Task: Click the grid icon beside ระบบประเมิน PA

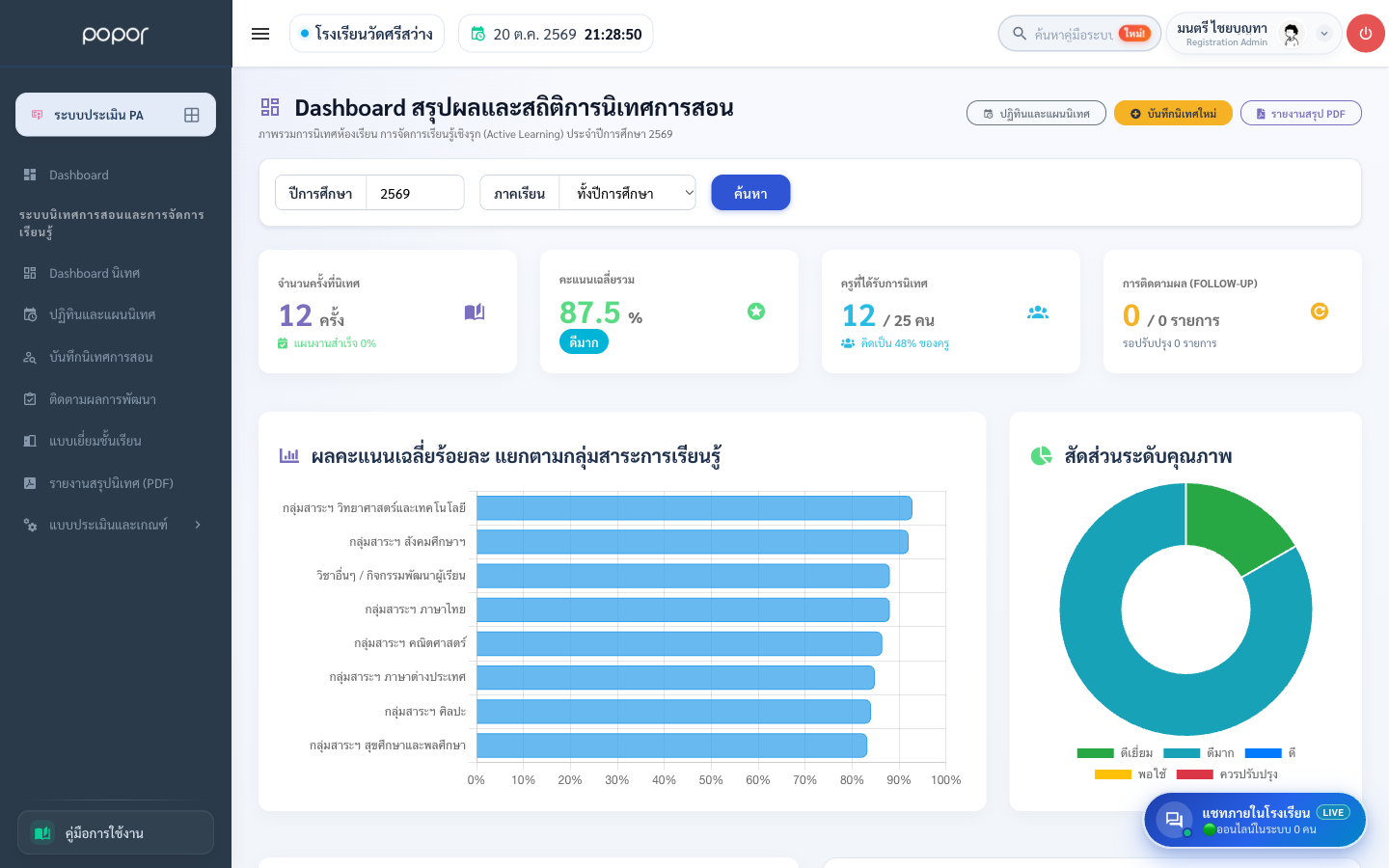Action: point(192,115)
